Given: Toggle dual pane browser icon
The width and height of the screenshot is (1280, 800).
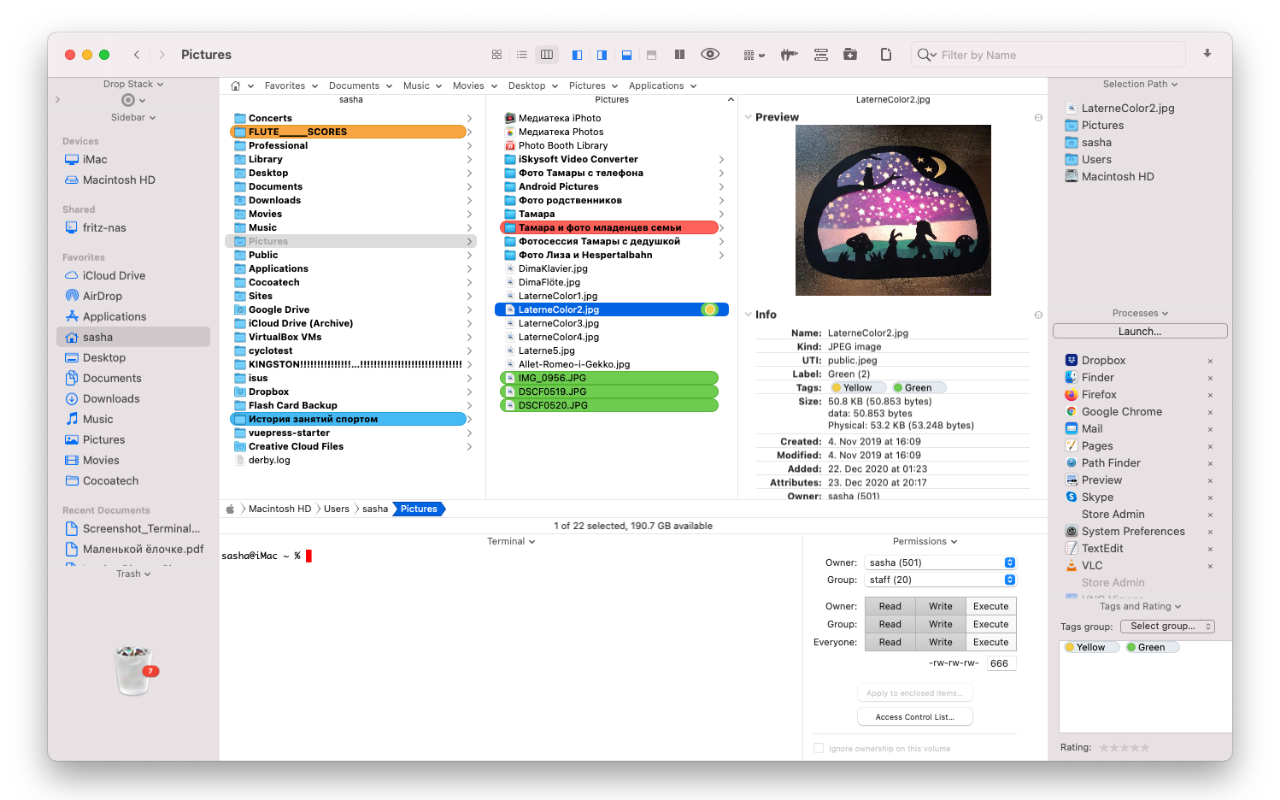Looking at the screenshot, I should coord(679,54).
